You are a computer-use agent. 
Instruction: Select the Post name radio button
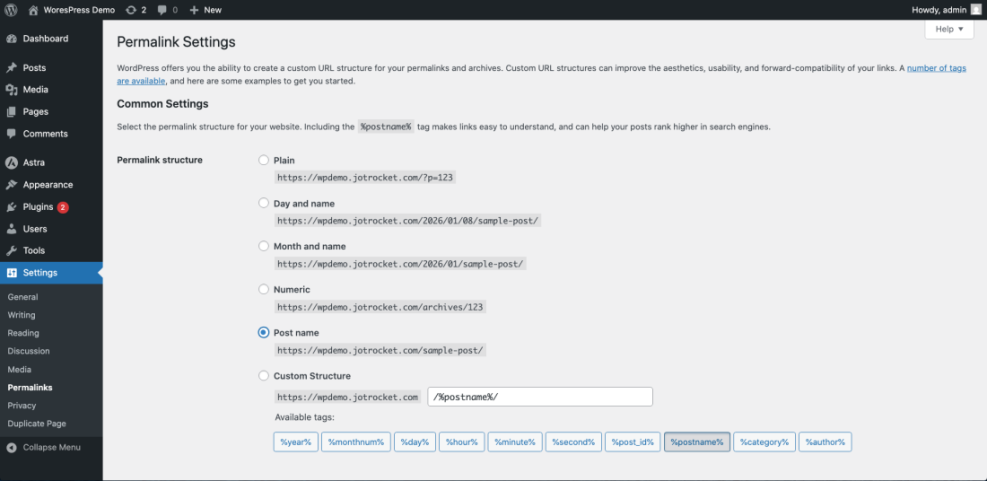pyautogui.click(x=264, y=332)
